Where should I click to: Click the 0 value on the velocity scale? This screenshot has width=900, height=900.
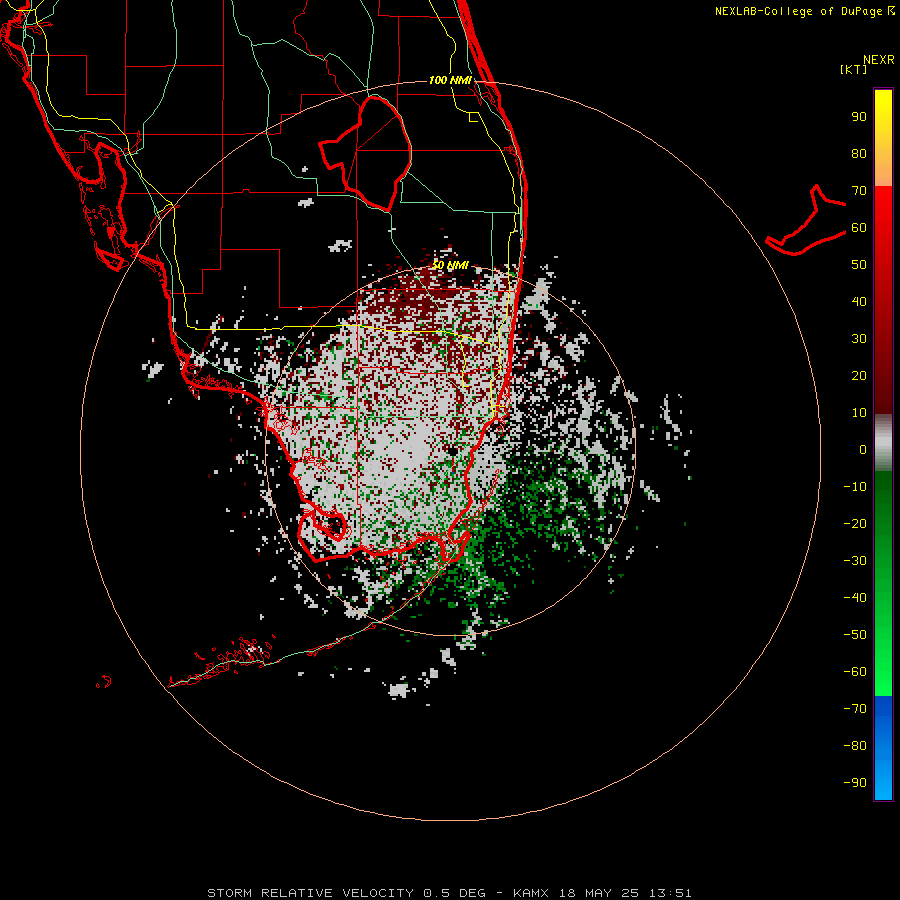pos(863,449)
